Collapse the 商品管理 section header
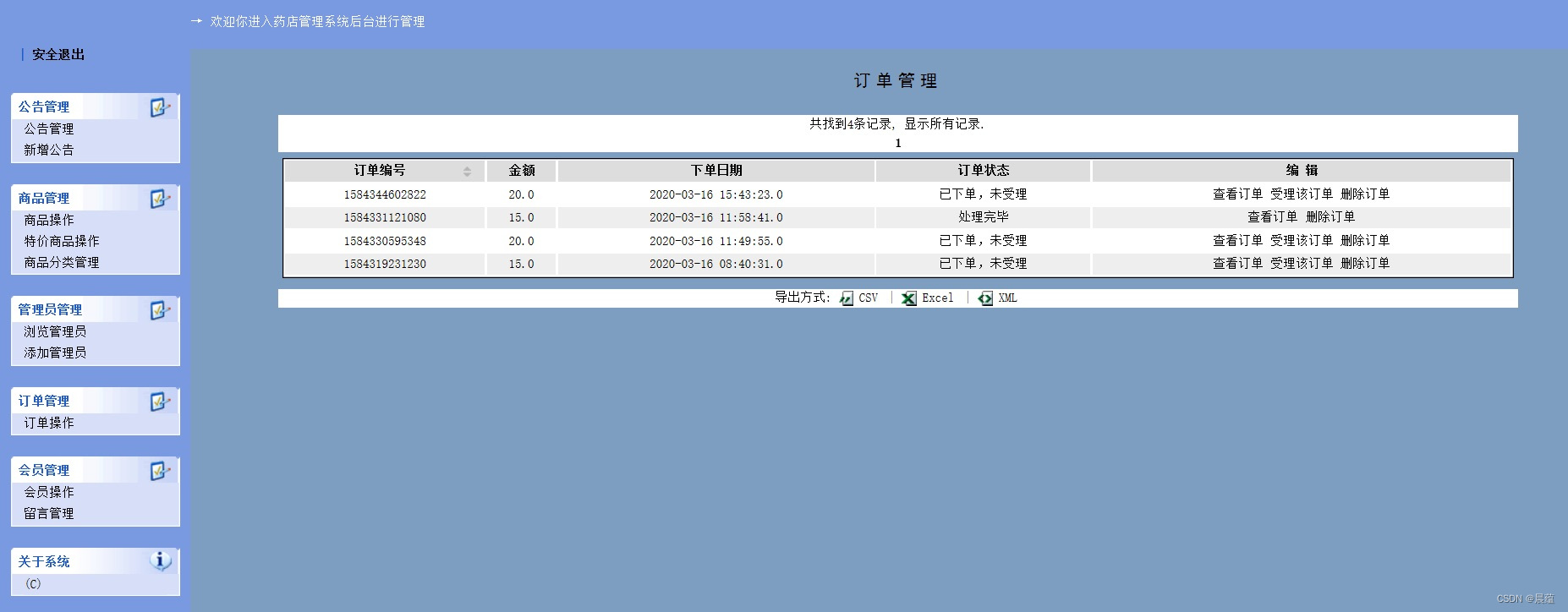This screenshot has width=1568, height=612. [x=96, y=198]
